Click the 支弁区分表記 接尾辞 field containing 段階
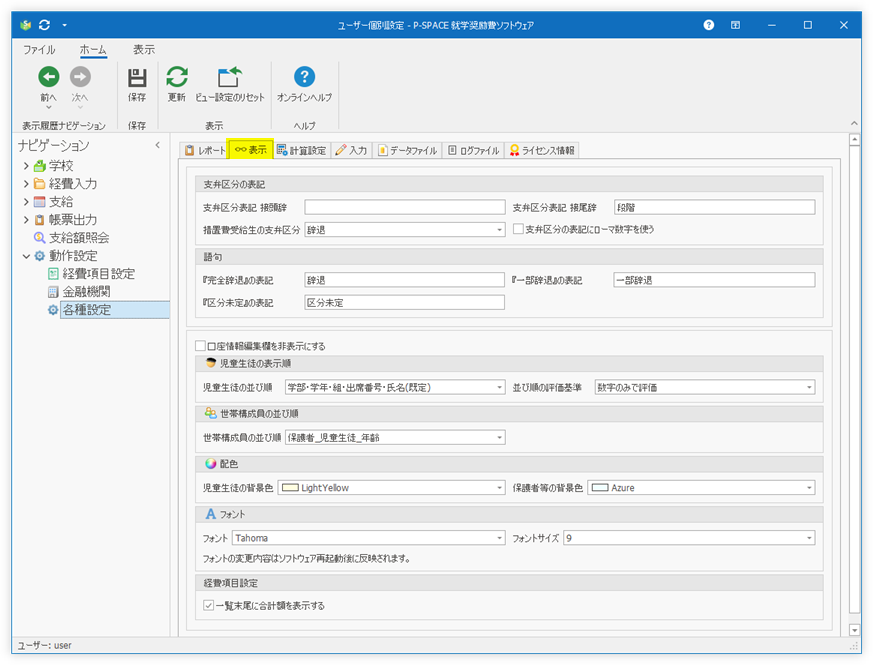Screen dimensions: 873x665 [x=715, y=208]
